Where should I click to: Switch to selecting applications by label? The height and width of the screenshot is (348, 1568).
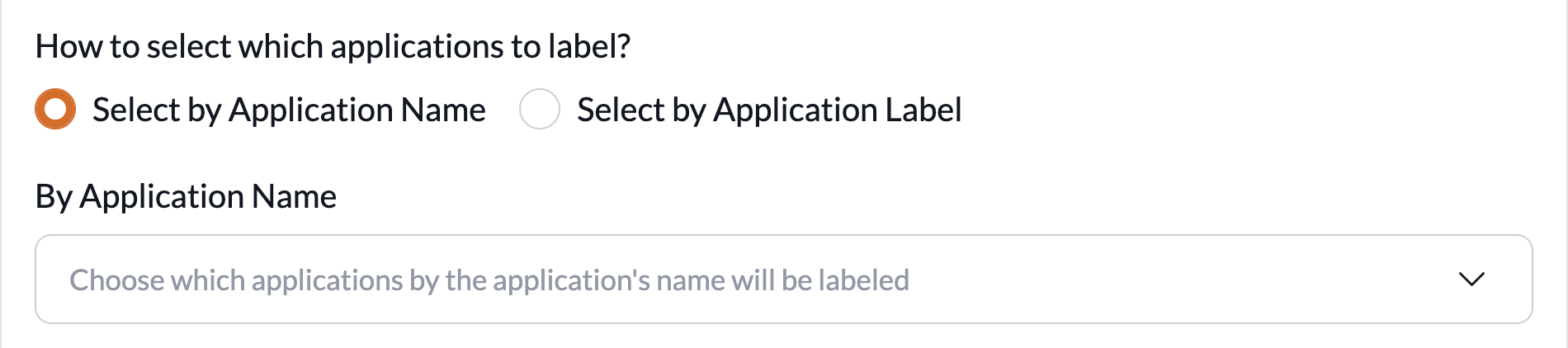pos(539,110)
